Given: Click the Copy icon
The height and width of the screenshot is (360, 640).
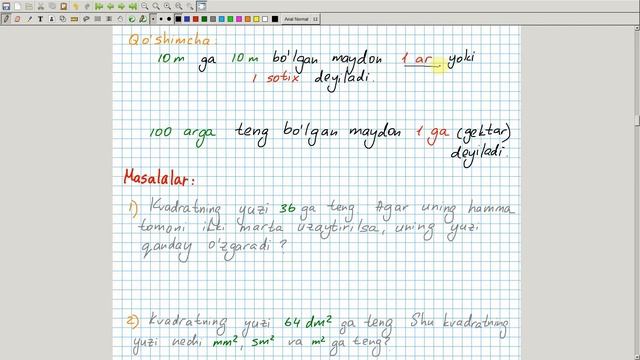Looking at the screenshot, I should [x=52, y=6].
